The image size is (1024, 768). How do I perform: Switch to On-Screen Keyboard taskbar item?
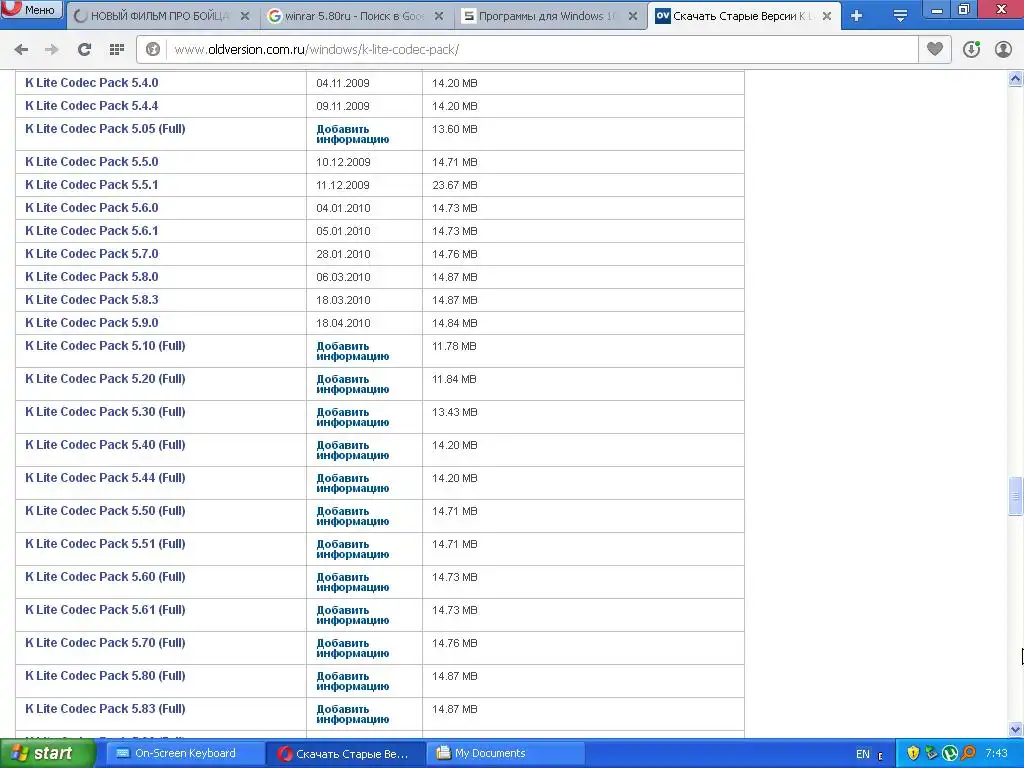point(183,754)
